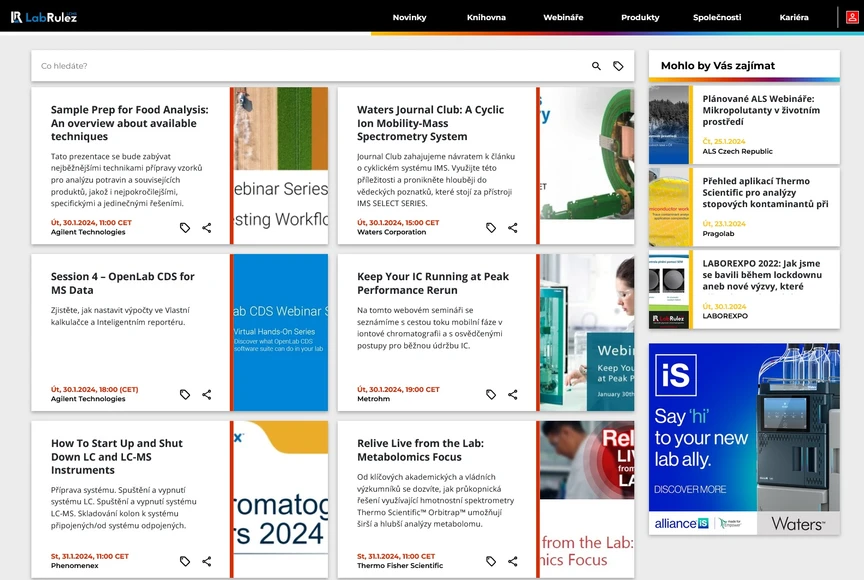Click 'Waters Corporation' organizer text
864x580 pixels.
pyautogui.click(x=391, y=232)
